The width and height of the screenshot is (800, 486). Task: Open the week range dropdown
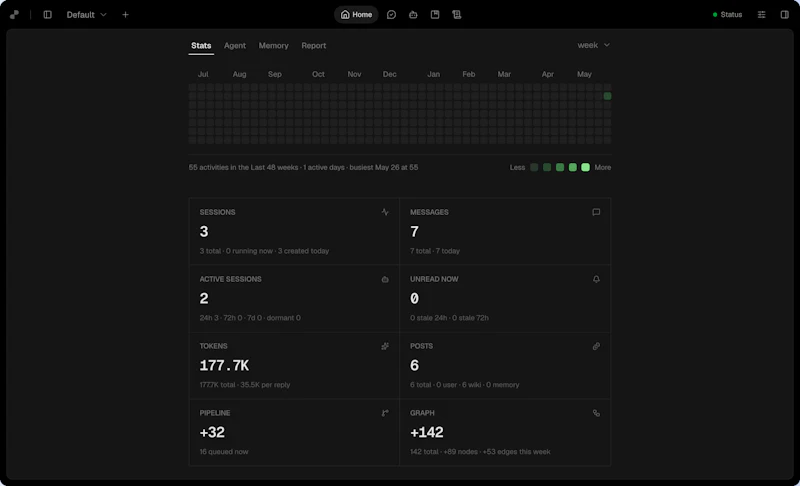point(593,45)
